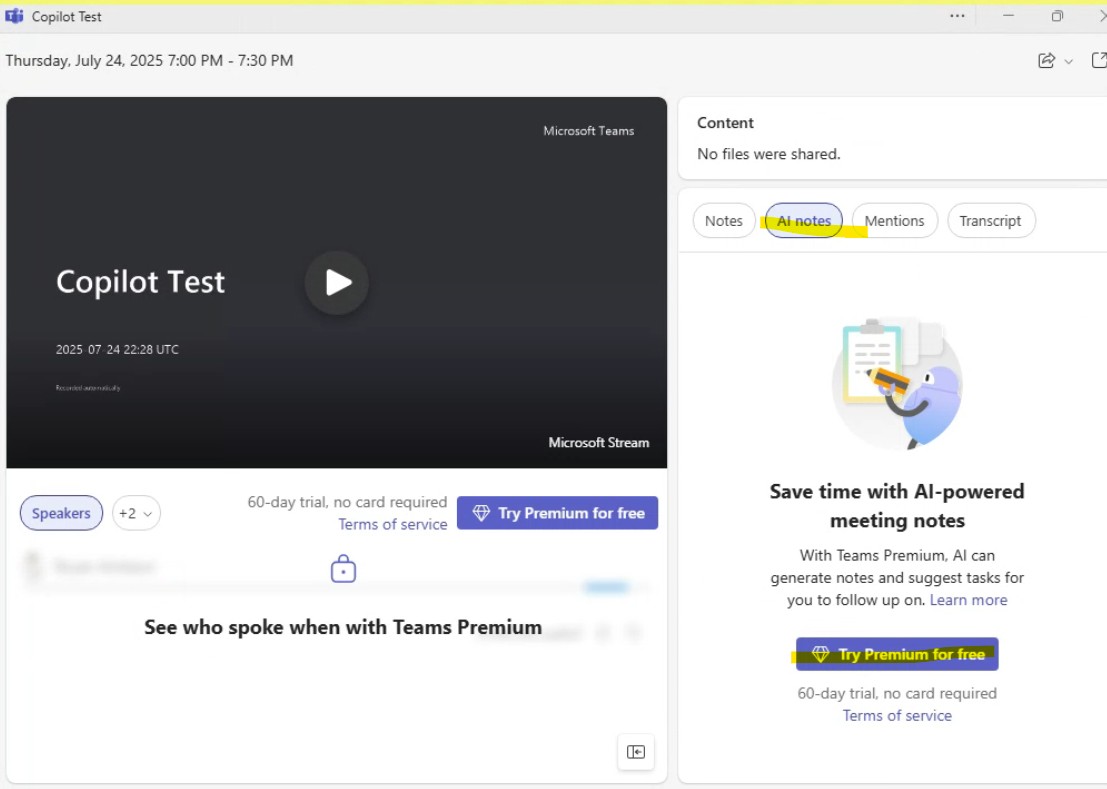Open the share options chevron menu

pos(1068,60)
